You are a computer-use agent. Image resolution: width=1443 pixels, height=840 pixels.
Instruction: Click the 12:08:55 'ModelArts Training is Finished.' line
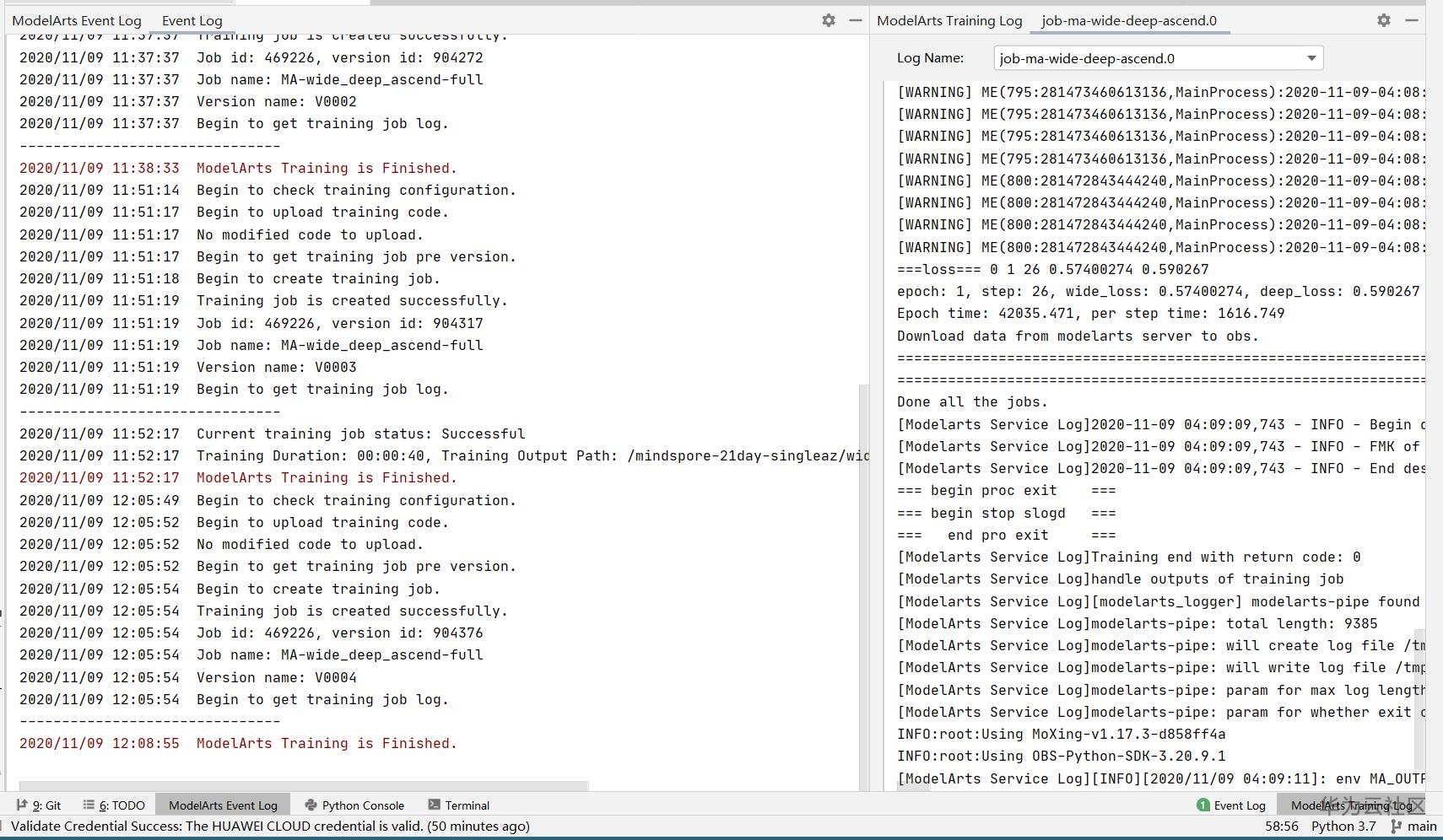point(238,743)
